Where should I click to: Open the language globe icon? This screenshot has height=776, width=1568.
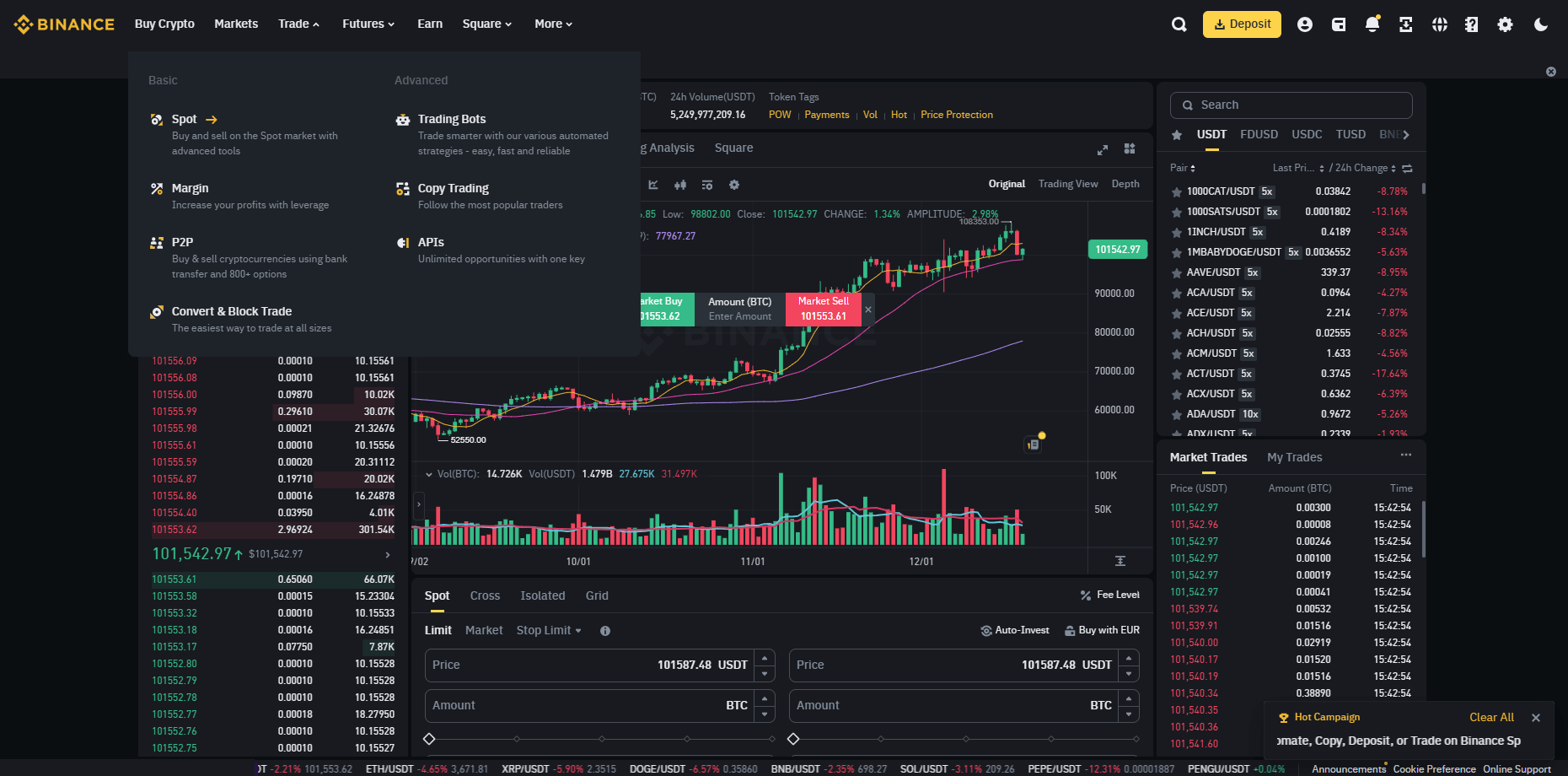1440,24
